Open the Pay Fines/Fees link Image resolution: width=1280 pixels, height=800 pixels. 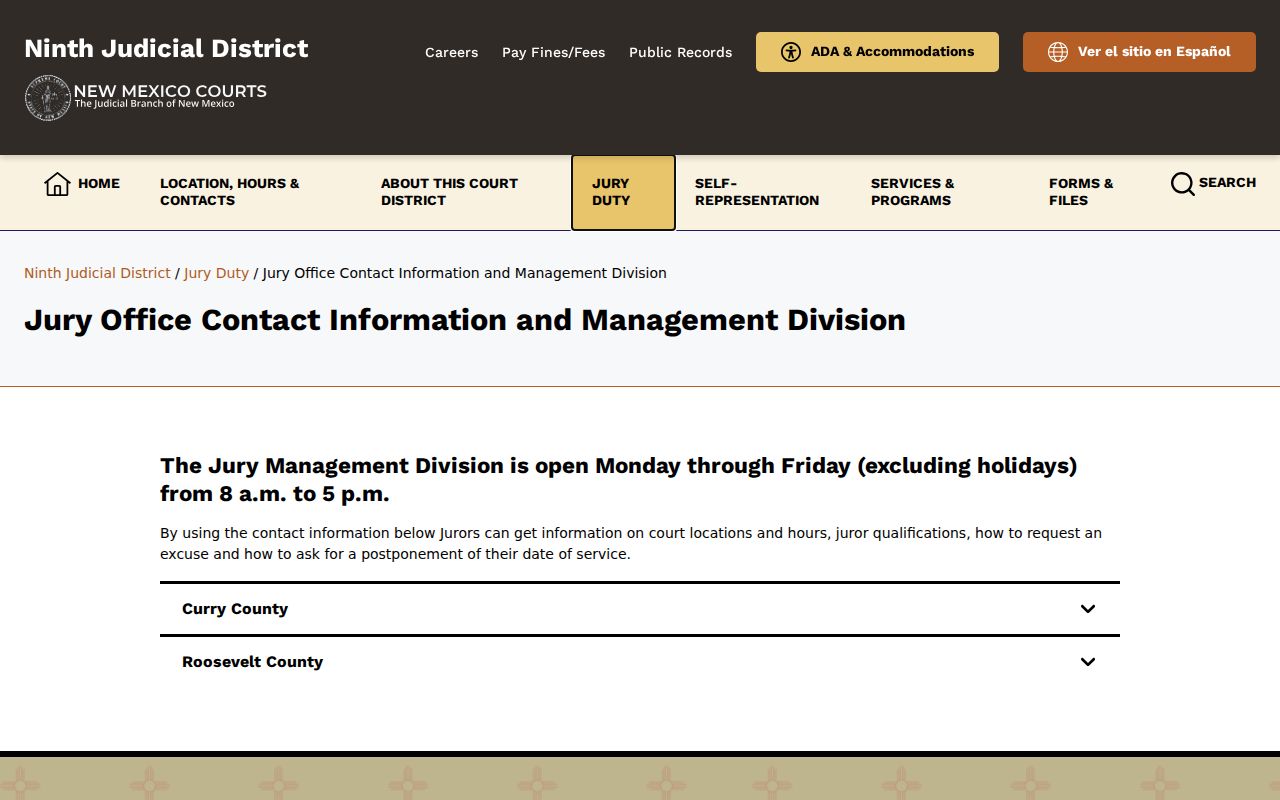click(553, 52)
